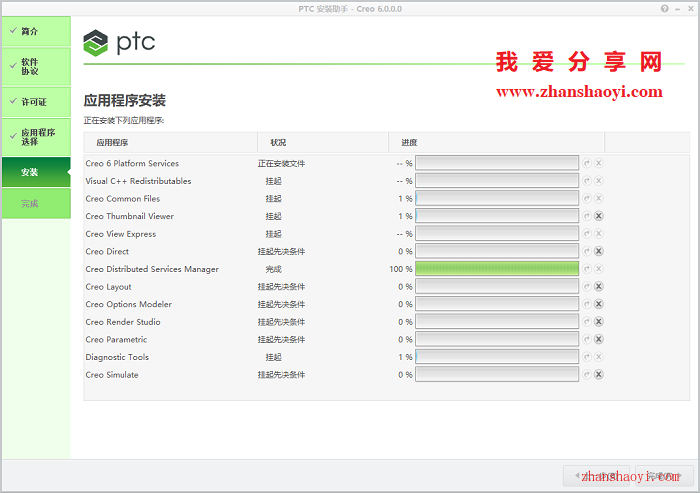Select the Creo Simulate row name
Image resolution: width=700 pixels, height=493 pixels.
click(x=112, y=375)
